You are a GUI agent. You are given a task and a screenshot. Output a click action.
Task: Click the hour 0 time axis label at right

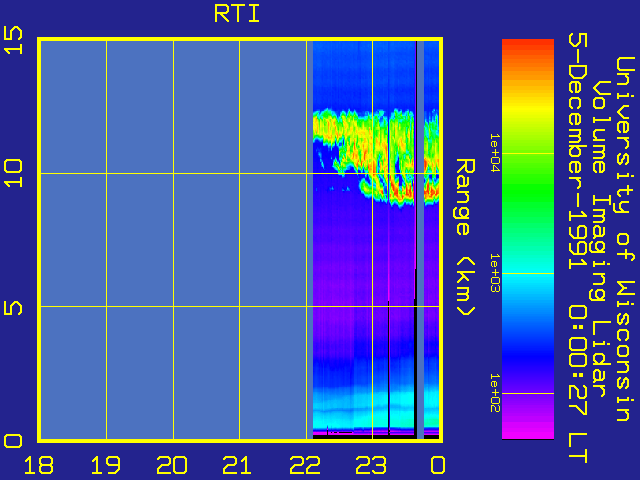point(438,465)
